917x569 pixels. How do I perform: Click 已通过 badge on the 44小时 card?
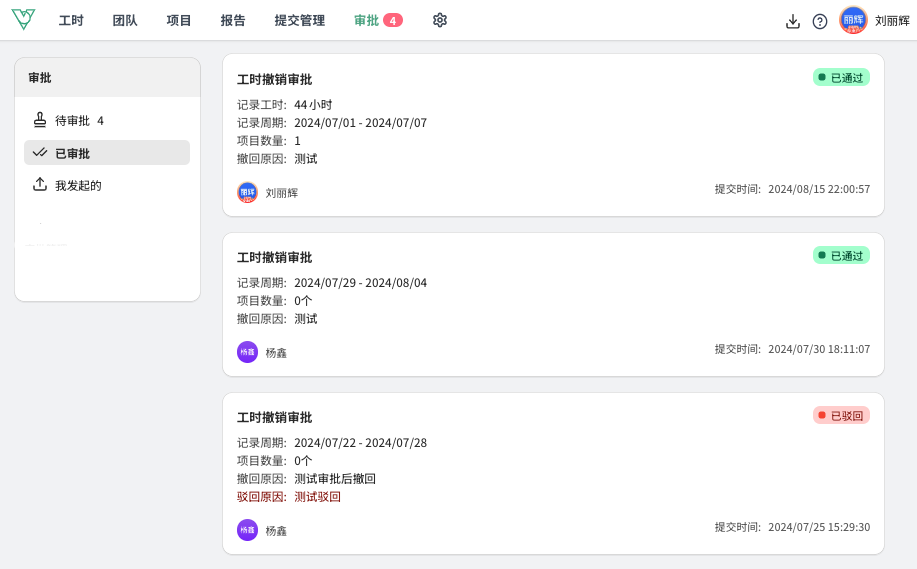point(841,77)
